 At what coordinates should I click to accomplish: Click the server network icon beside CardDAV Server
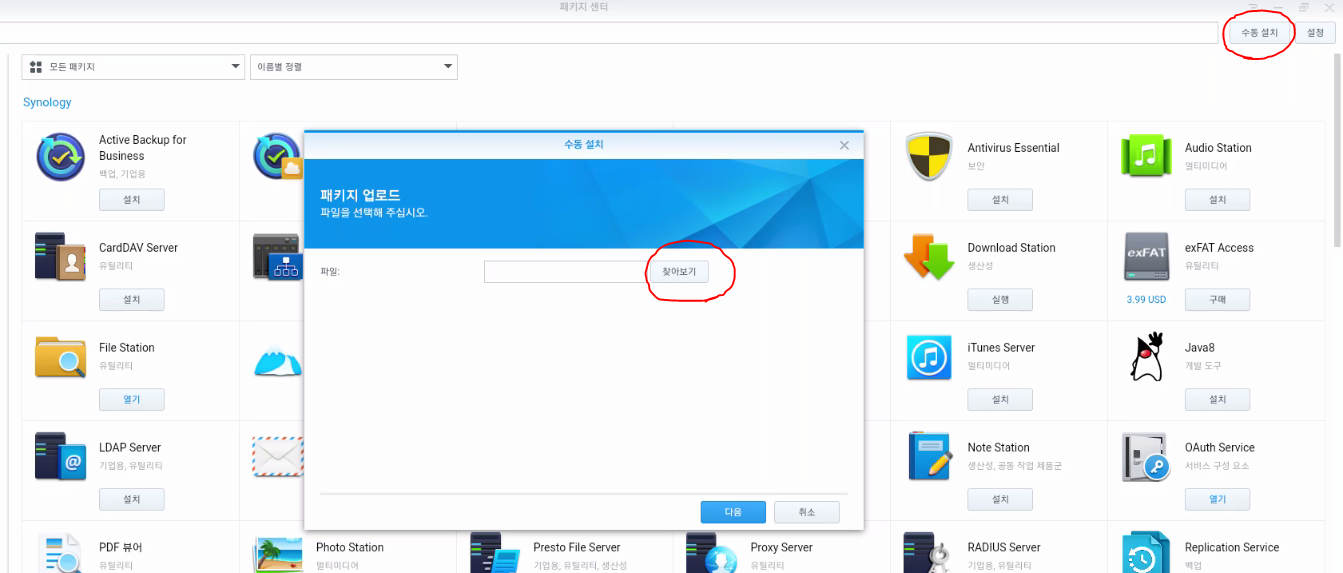click(x=278, y=256)
